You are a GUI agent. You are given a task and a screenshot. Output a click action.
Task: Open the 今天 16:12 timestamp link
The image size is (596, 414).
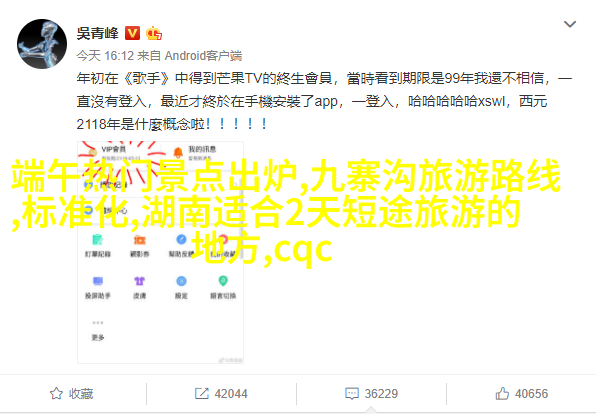click(105, 56)
